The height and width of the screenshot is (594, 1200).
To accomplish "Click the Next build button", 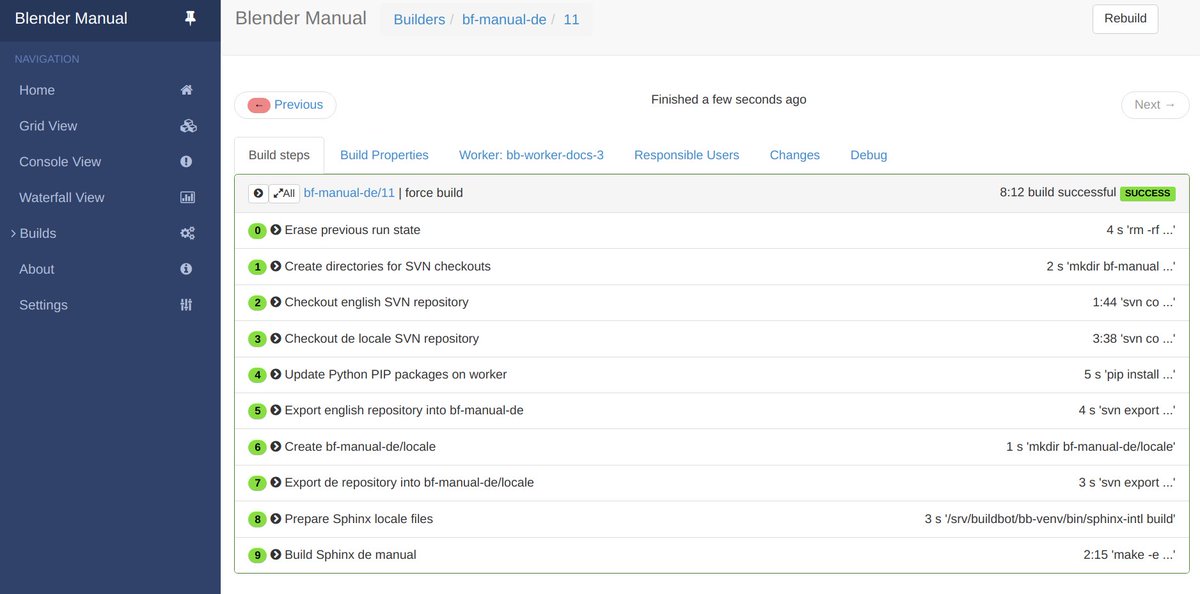I will 1155,105.
